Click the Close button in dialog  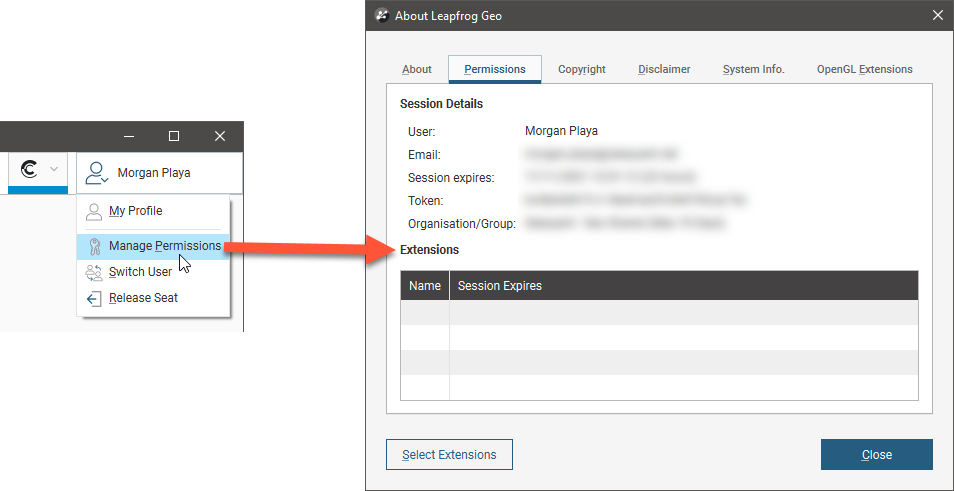pyautogui.click(x=876, y=455)
